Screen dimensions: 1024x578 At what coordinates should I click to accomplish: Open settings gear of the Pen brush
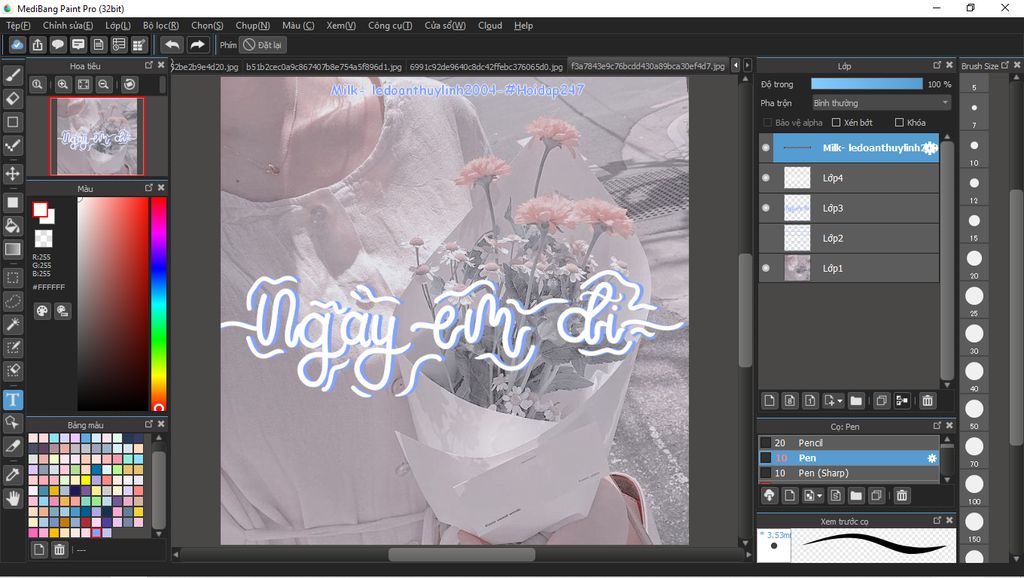[932, 458]
